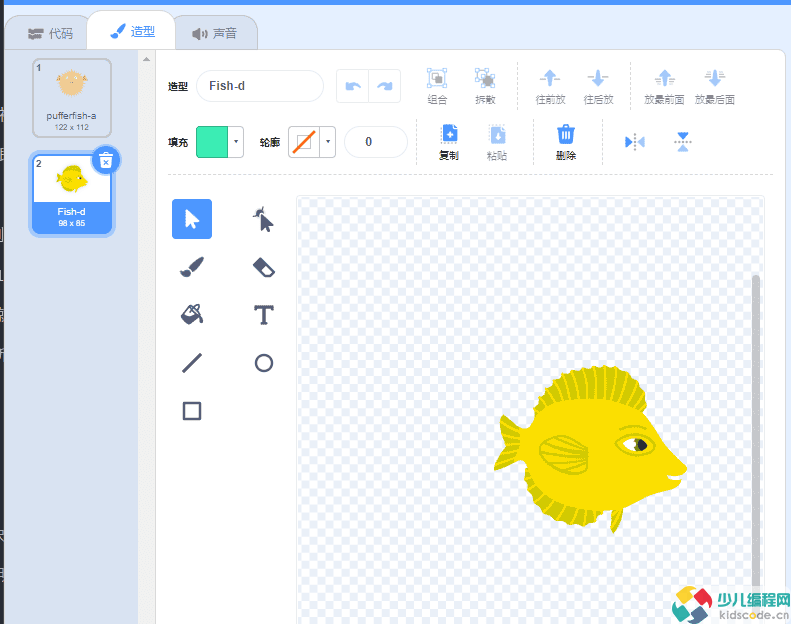The image size is (791, 624).
Task: Flip the costume vertically
Action: click(682, 142)
